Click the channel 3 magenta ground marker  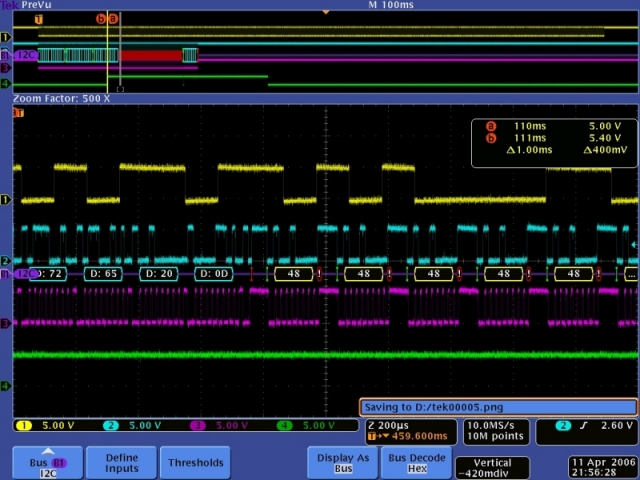tap(5, 324)
